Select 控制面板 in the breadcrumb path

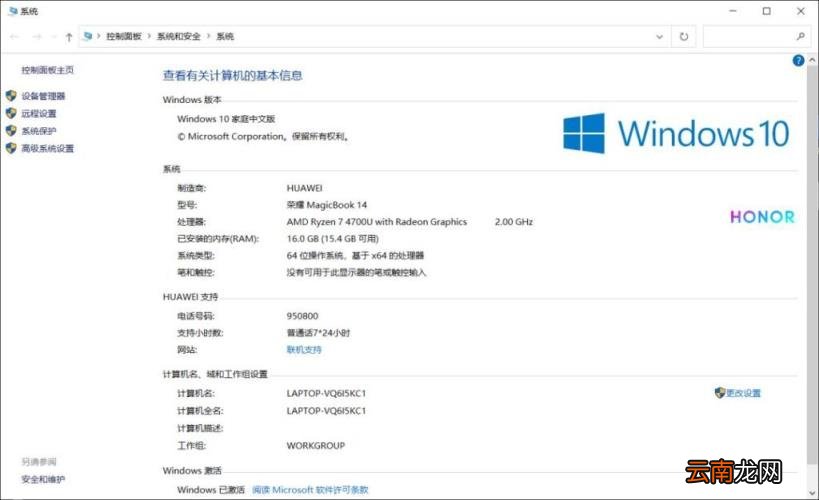point(124,36)
